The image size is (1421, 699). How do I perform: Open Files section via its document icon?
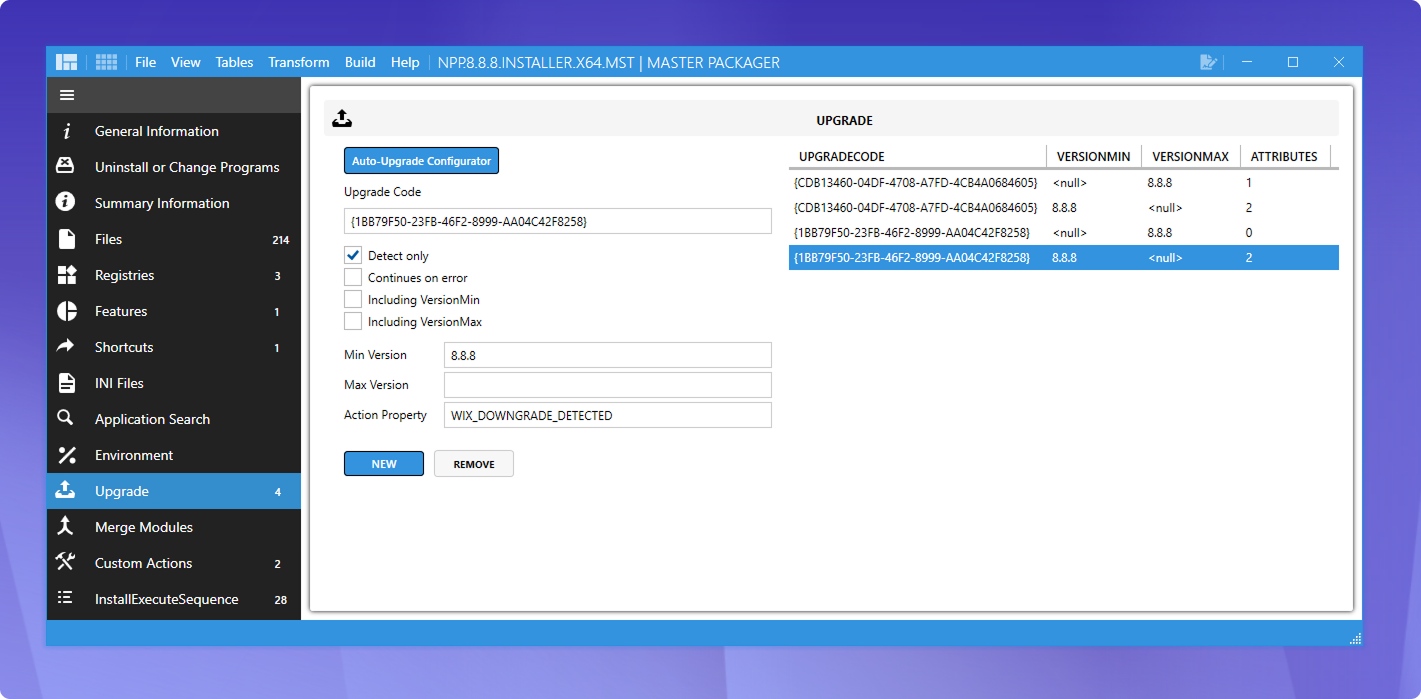67,239
